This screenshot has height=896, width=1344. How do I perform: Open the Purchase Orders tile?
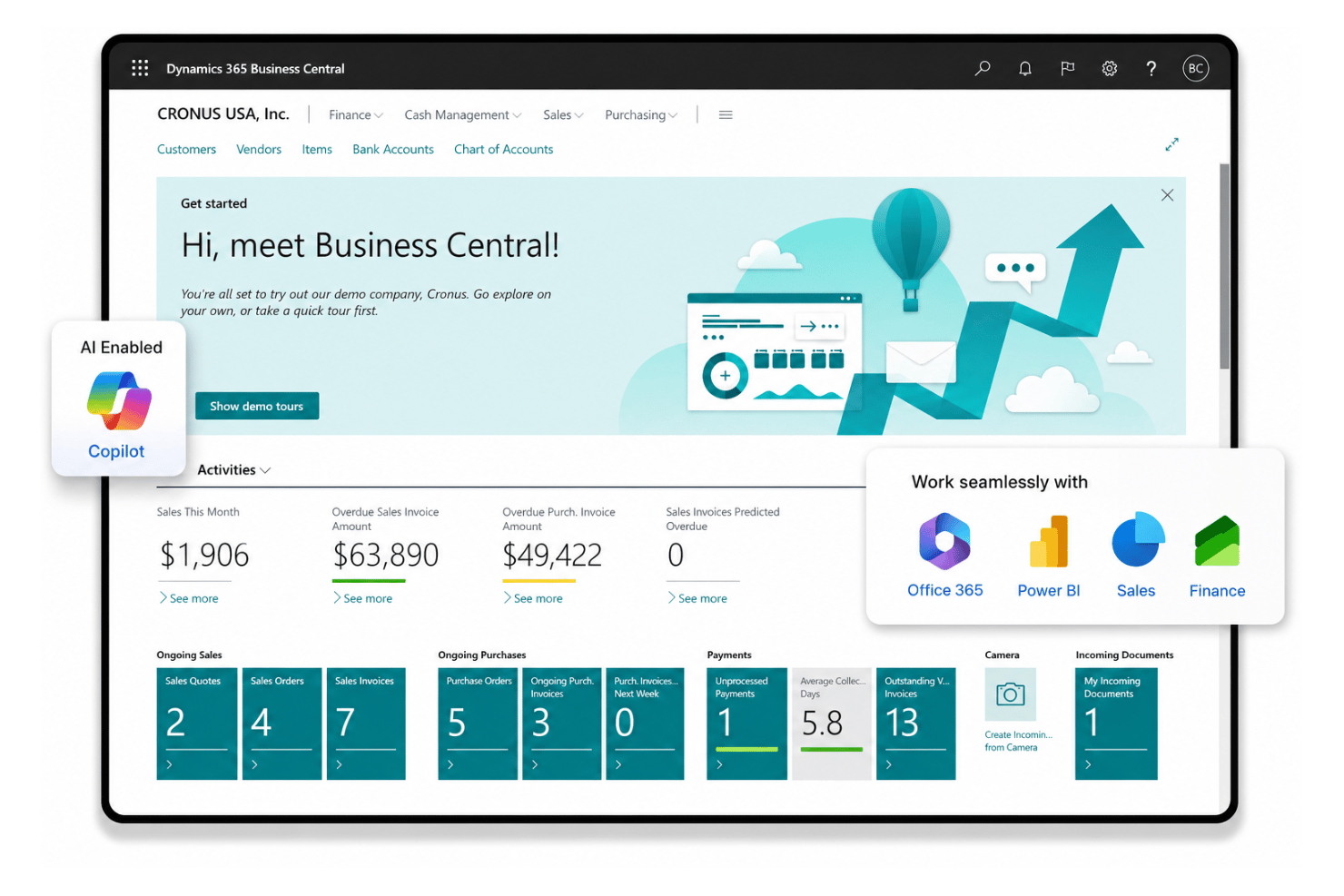tap(478, 724)
